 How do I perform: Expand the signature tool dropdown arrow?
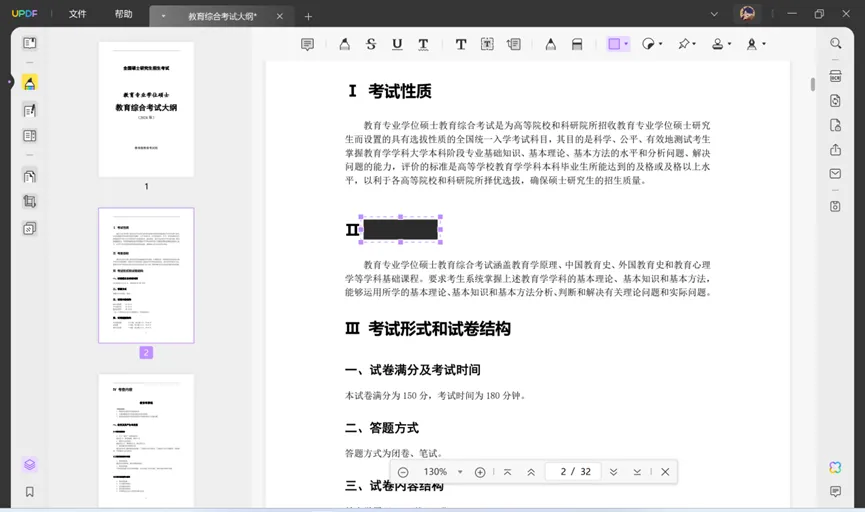[763, 44]
